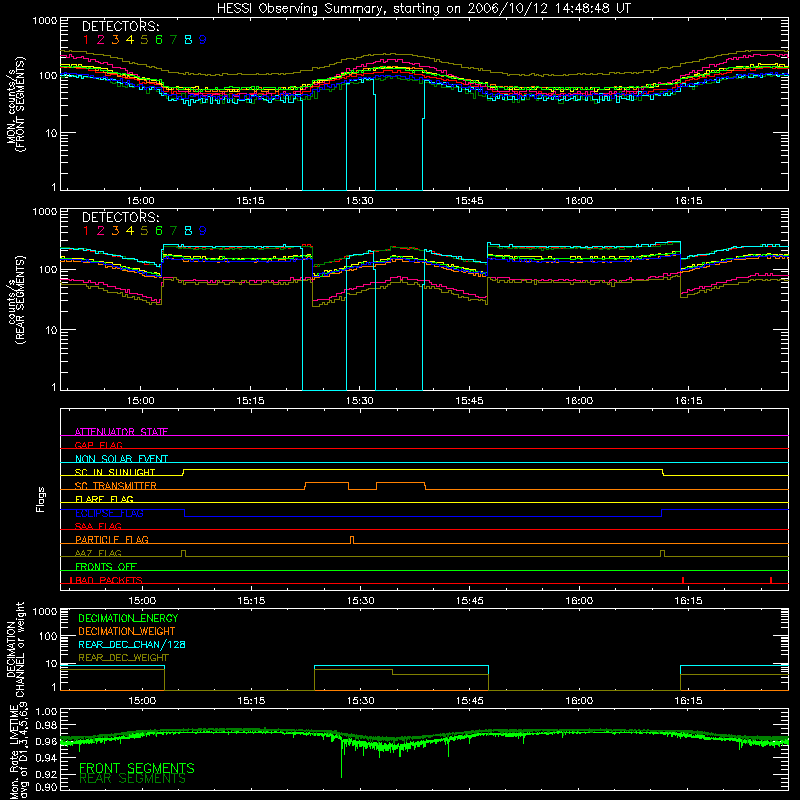This screenshot has width=800, height=800.
Task: Click 'DETECTORS:' label in rear segments panel
Action: pos(120,217)
